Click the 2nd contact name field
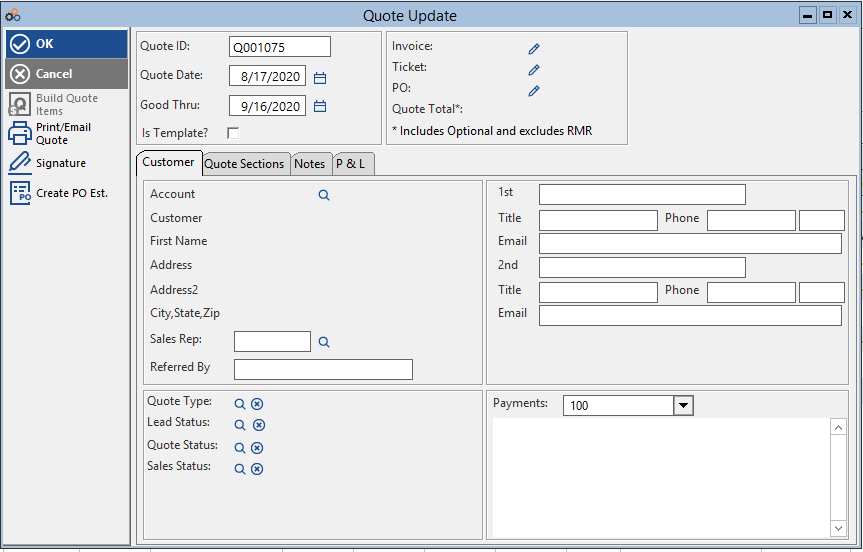863x552 pixels. 642,267
